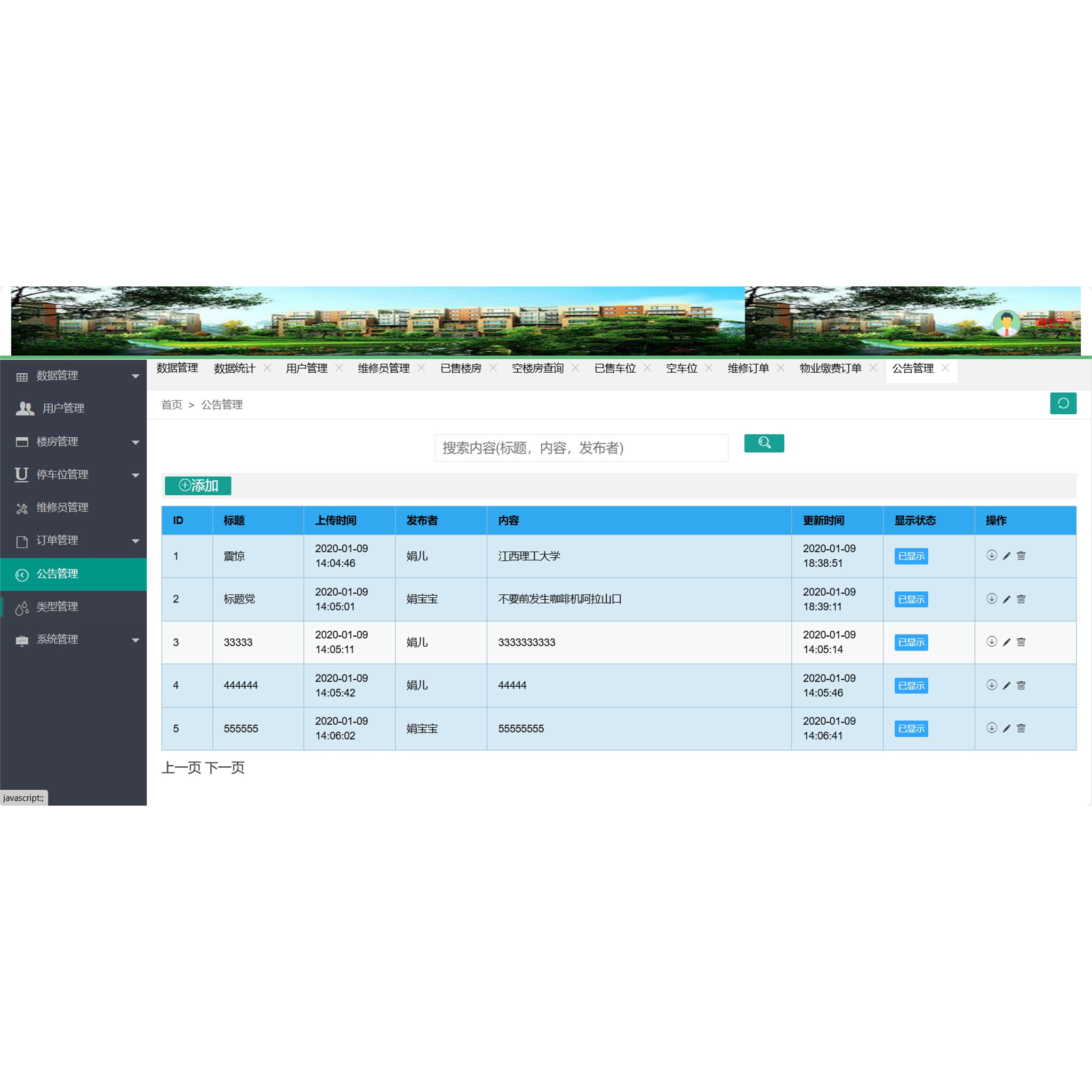Click the red username beside the avatar
Viewport: 1092px width, 1092px height.
point(1051,323)
